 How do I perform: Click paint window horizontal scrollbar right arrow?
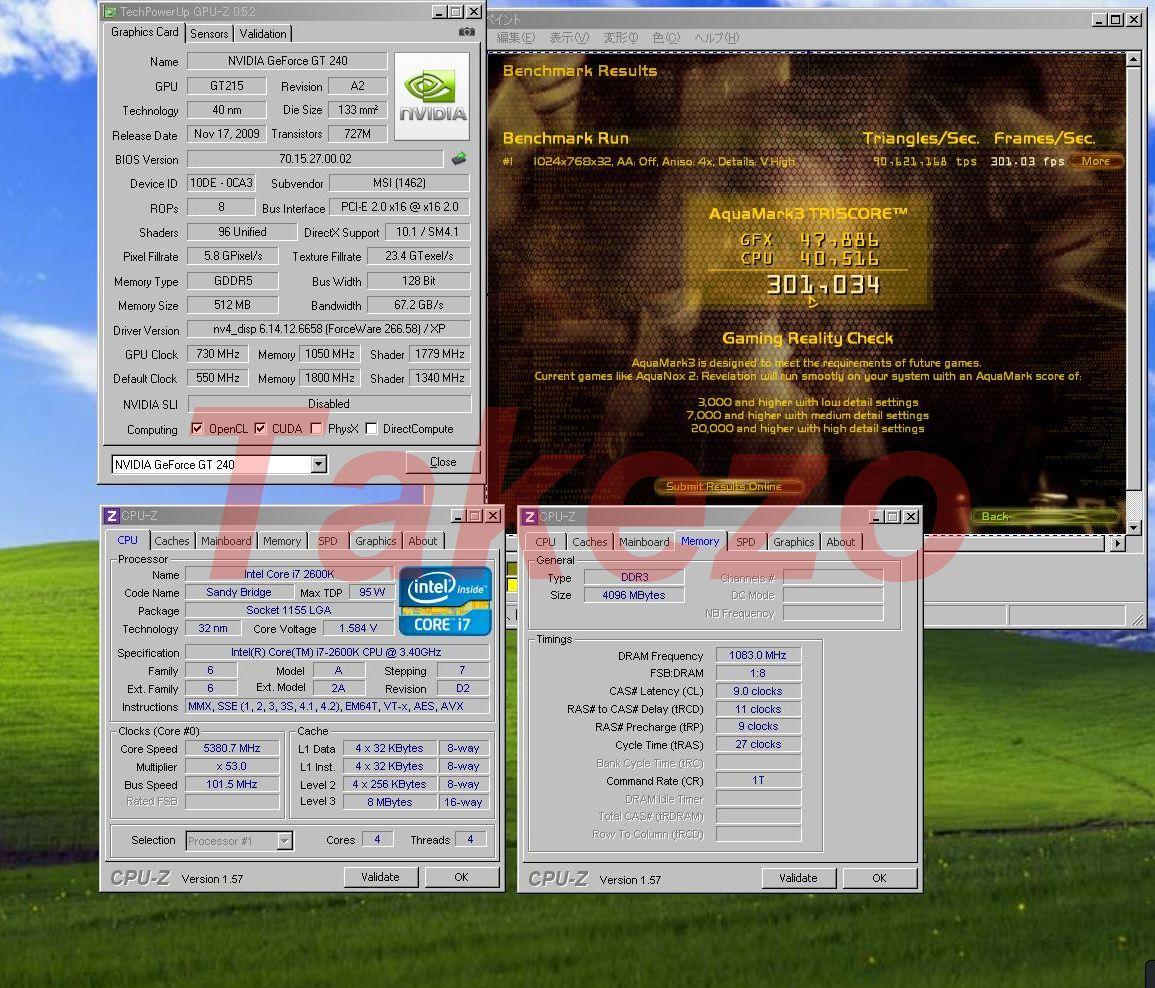click(1117, 543)
